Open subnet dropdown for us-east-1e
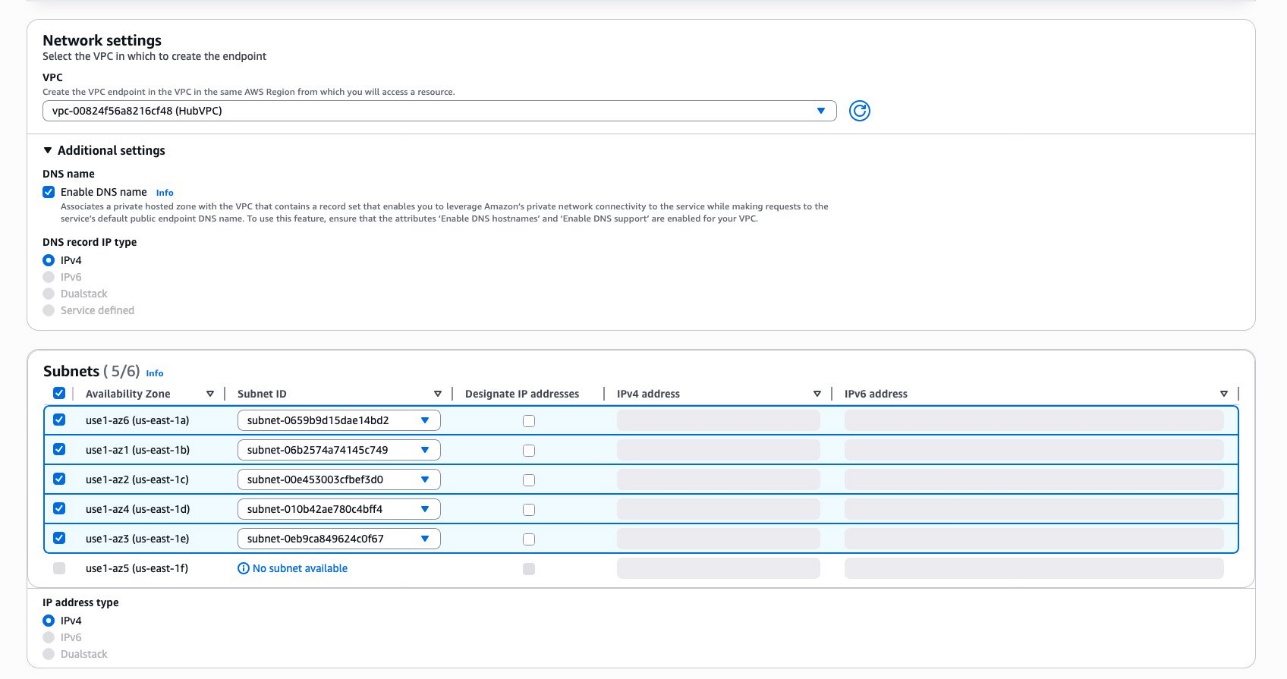The image size is (1287, 679). click(x=338, y=539)
